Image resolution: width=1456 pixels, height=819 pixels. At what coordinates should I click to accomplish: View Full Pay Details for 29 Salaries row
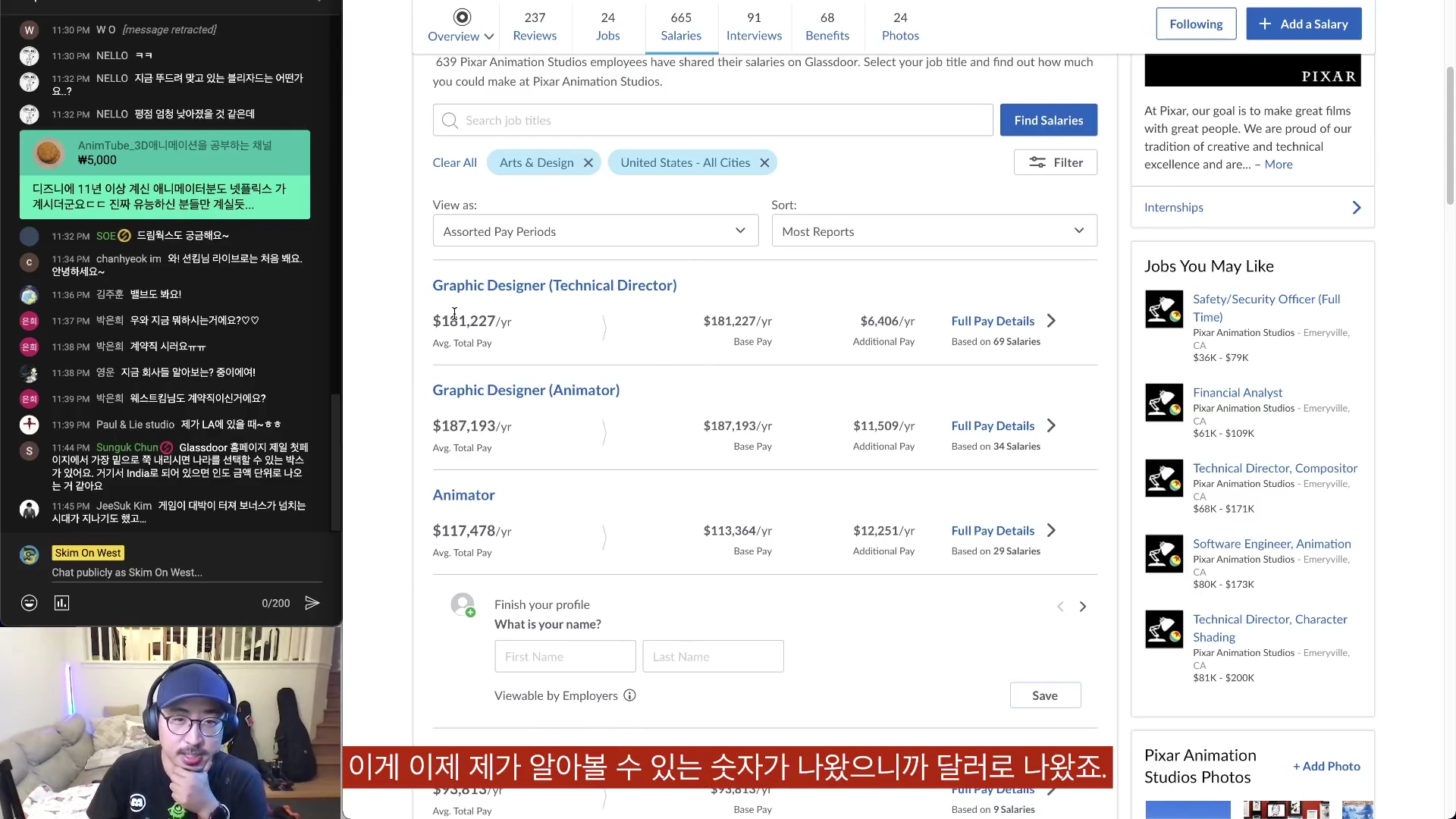pyautogui.click(x=993, y=530)
